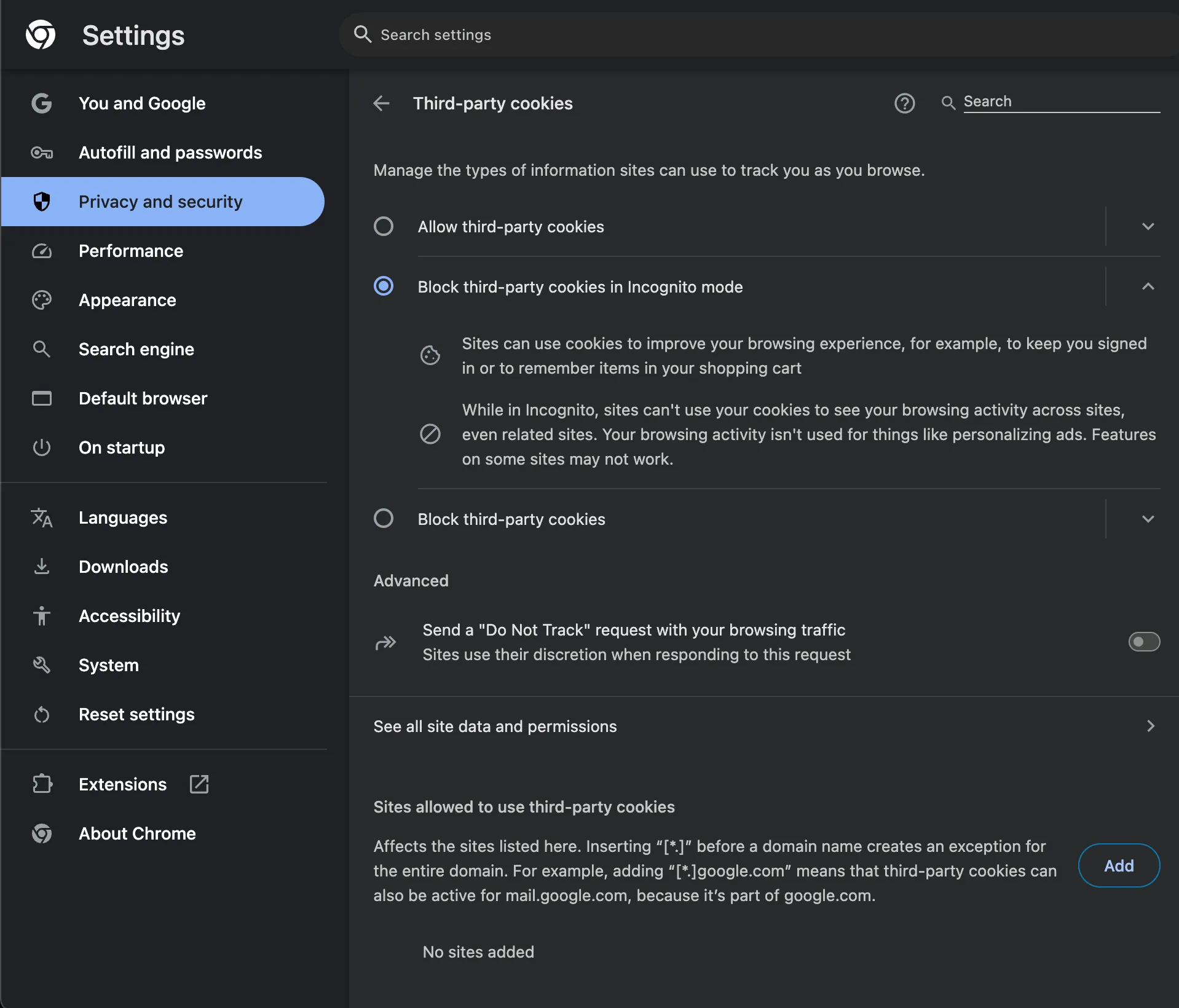Expand the Block third-party cookies details
1179x1008 pixels.
coord(1148,519)
